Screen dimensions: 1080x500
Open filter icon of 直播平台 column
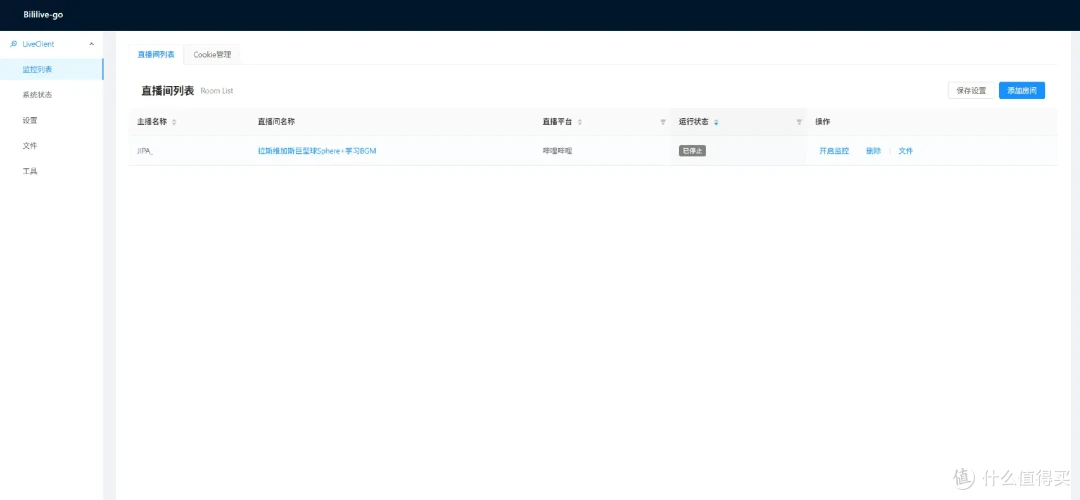coord(663,123)
